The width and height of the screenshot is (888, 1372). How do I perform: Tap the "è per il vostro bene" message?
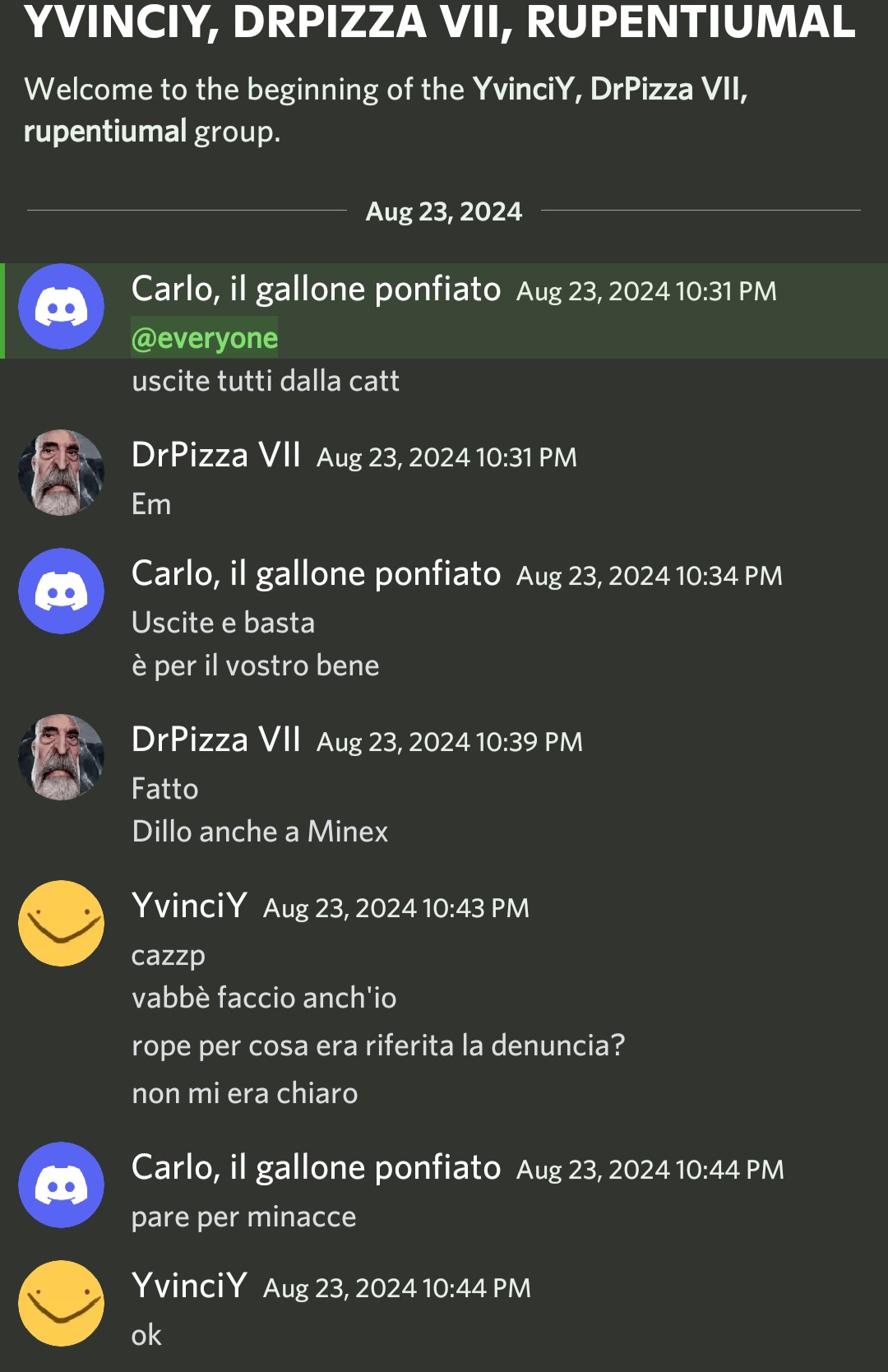[x=256, y=665]
